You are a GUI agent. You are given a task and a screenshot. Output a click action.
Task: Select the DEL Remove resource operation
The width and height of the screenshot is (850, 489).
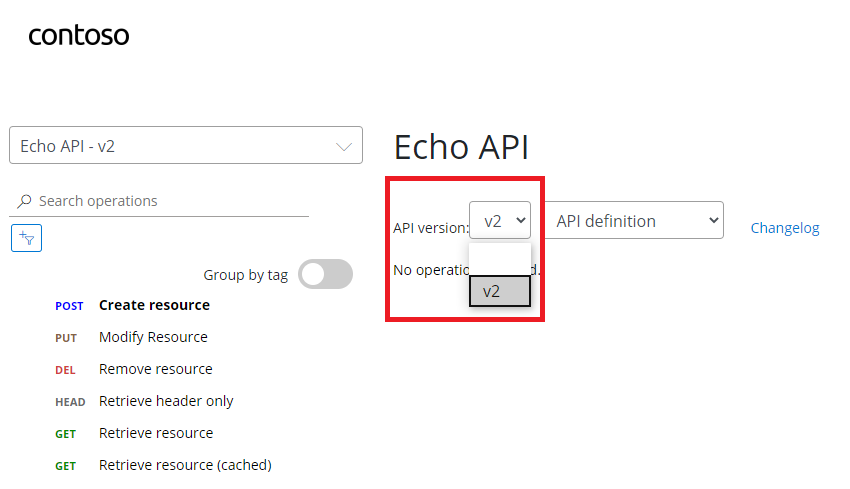tap(133, 369)
